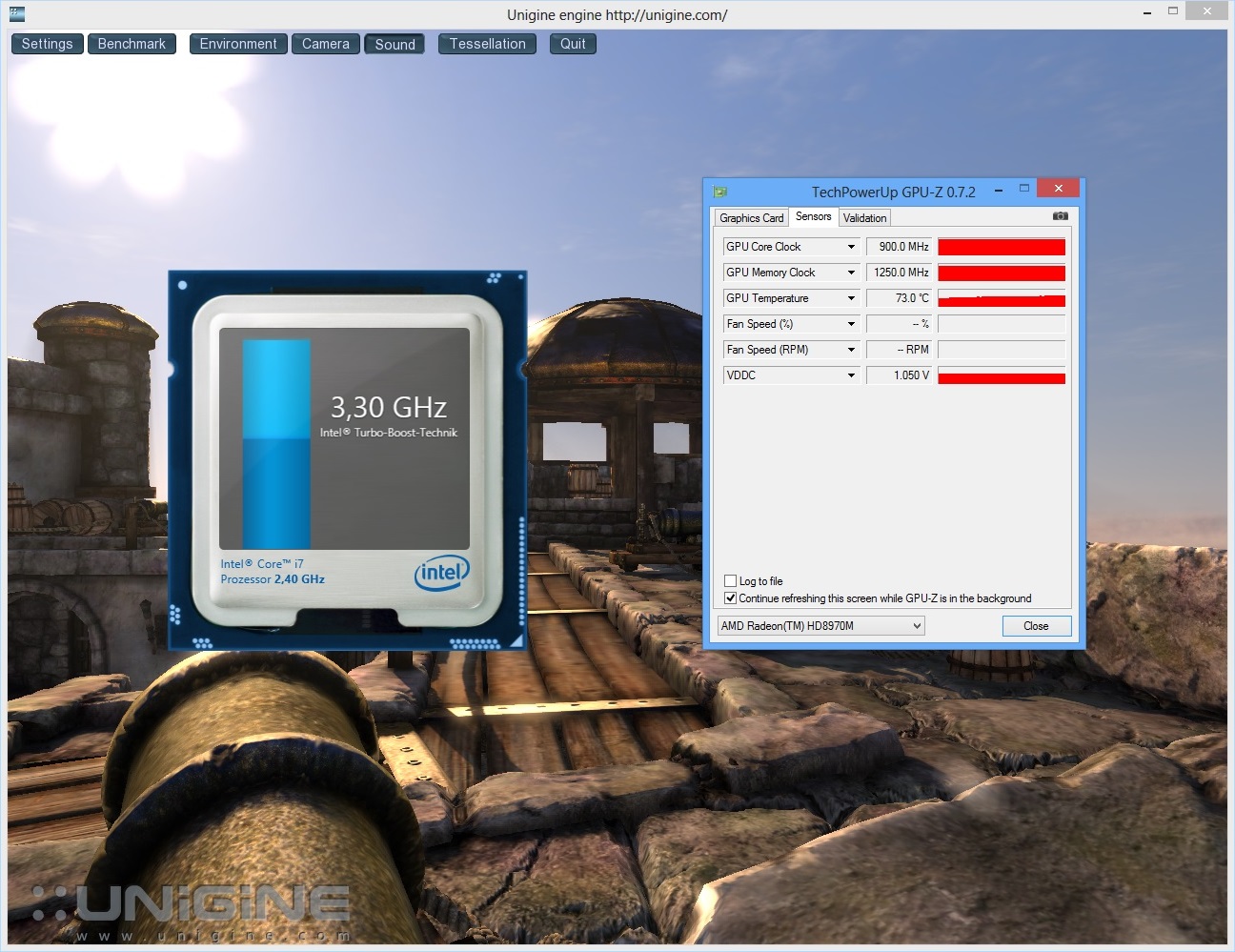The image size is (1235, 952).
Task: Open the Fan Speed (%) sensor dropdown
Action: pos(851,324)
